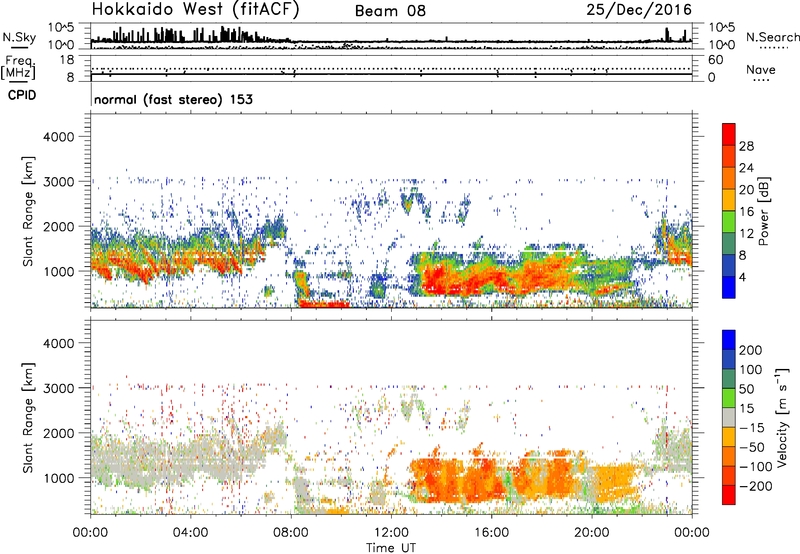This screenshot has width=800, height=554.
Task: Click the 'Beam 08' label
Action: pos(390,11)
